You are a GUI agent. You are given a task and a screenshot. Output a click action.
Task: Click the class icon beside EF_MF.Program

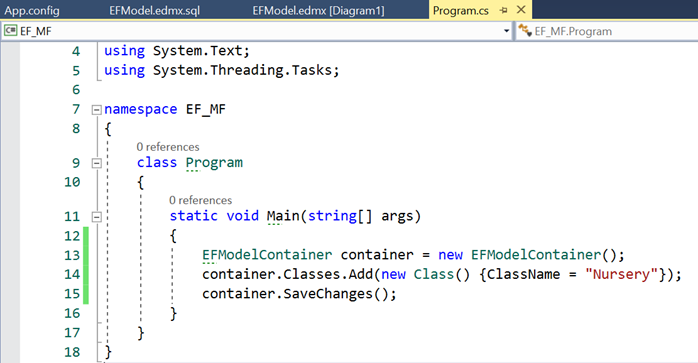tap(525, 30)
